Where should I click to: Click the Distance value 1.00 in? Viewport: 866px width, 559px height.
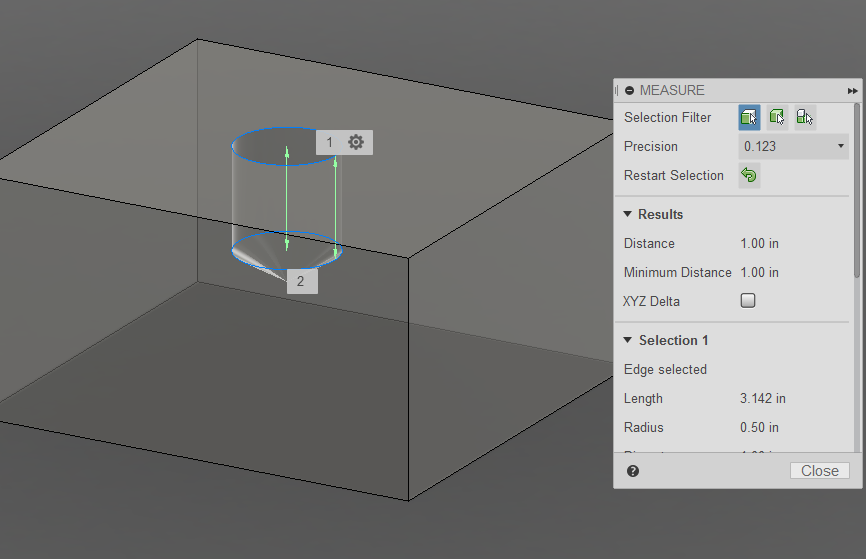tap(759, 244)
